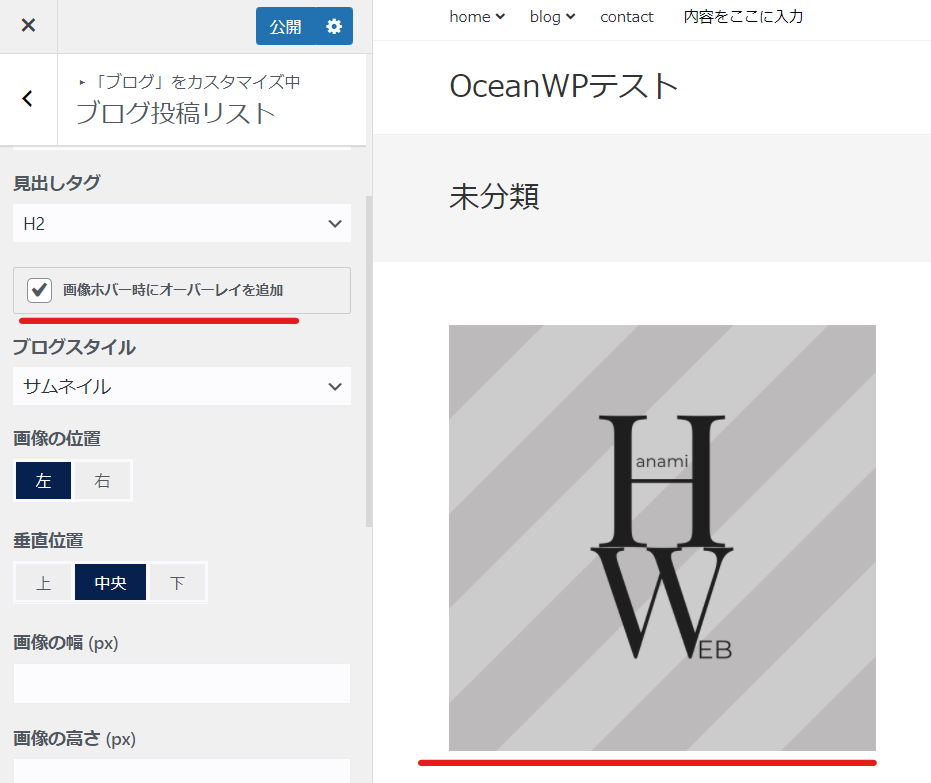Click the 見出しタグ label
Screen dimensions: 931x783
click(57, 183)
